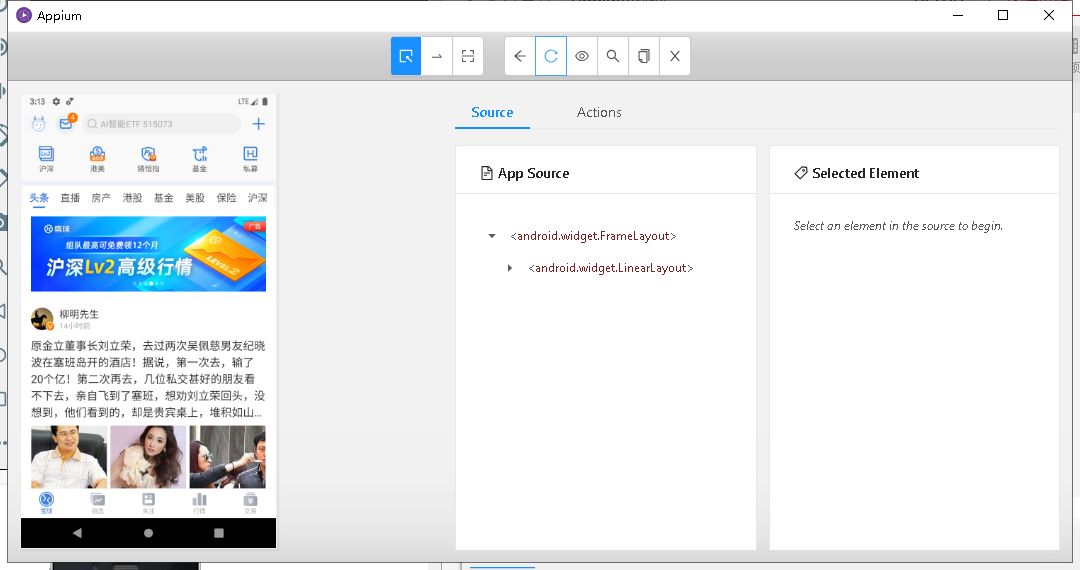
Task: Expand the android.widget.LinearLayout node
Action: click(510, 268)
